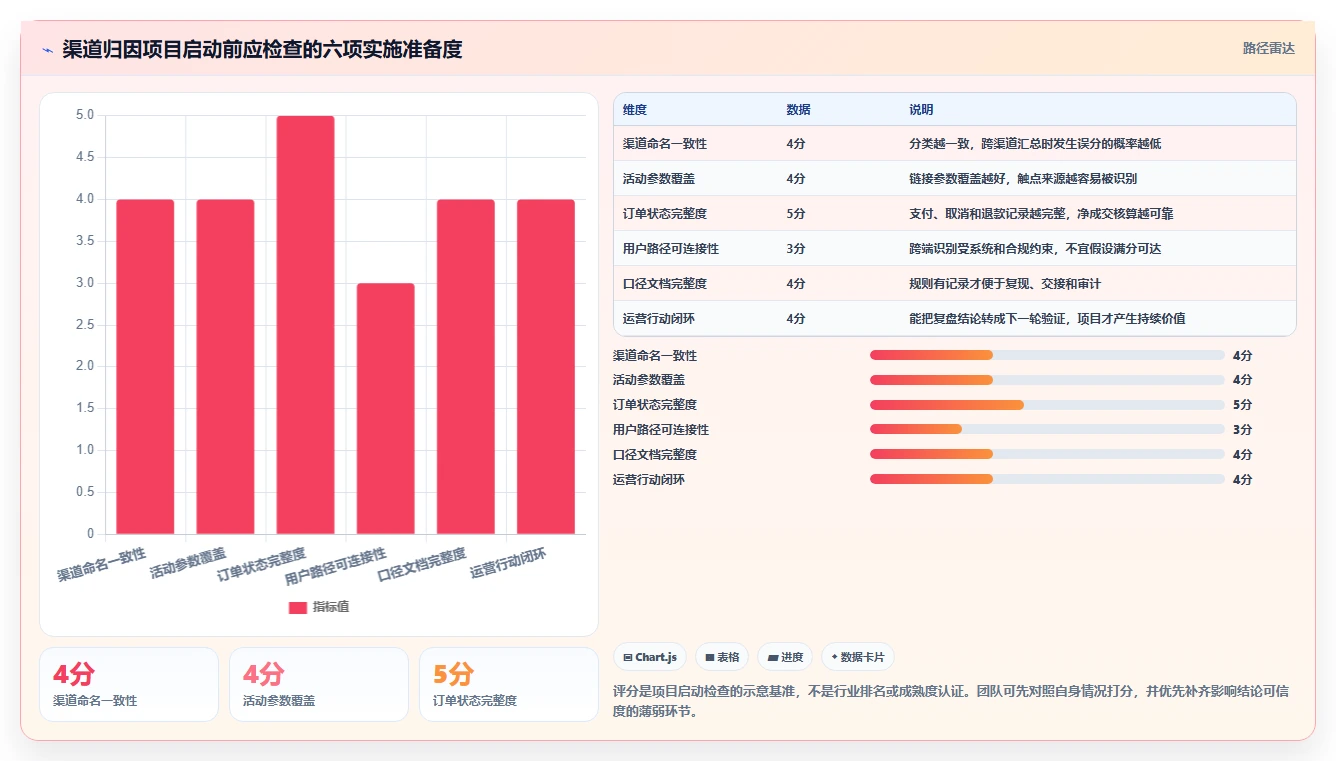Image resolution: width=1336 pixels, height=761 pixels.
Task: Click the 口径文档完整度 progress bar
Action: tap(1047, 454)
